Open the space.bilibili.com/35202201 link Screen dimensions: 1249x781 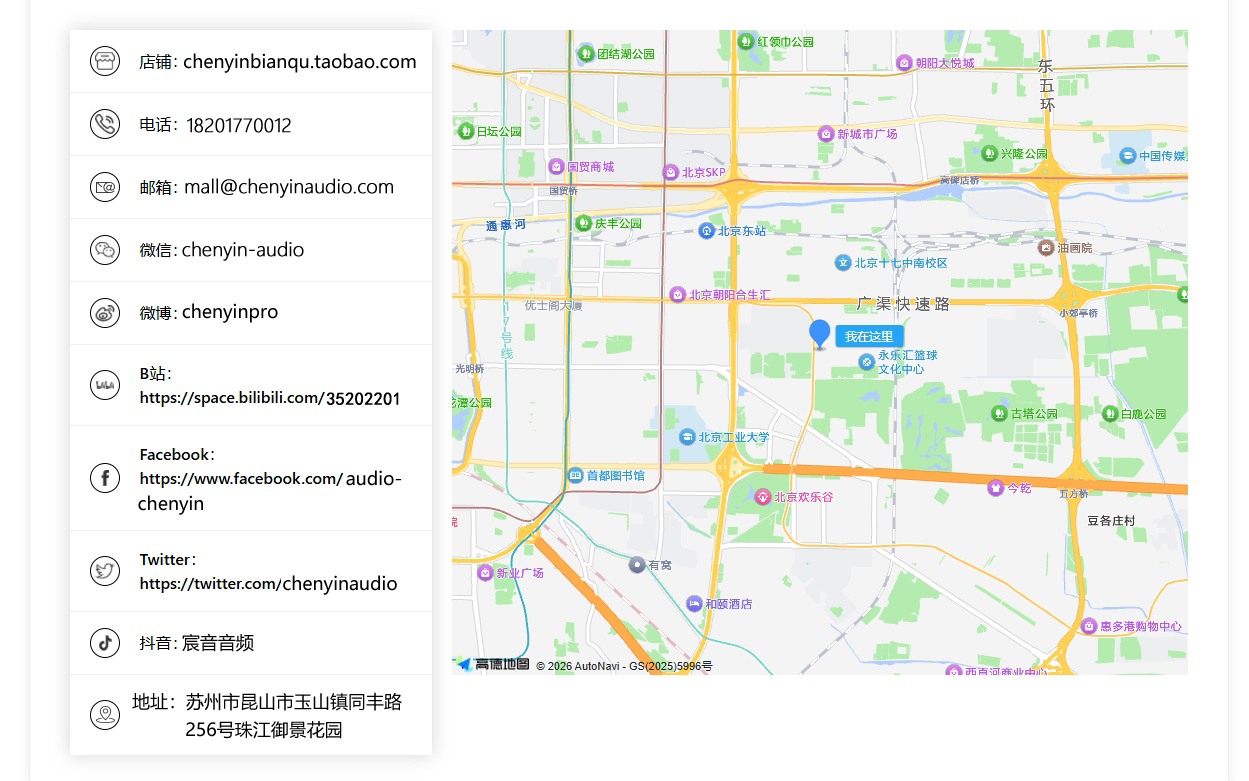(x=270, y=398)
